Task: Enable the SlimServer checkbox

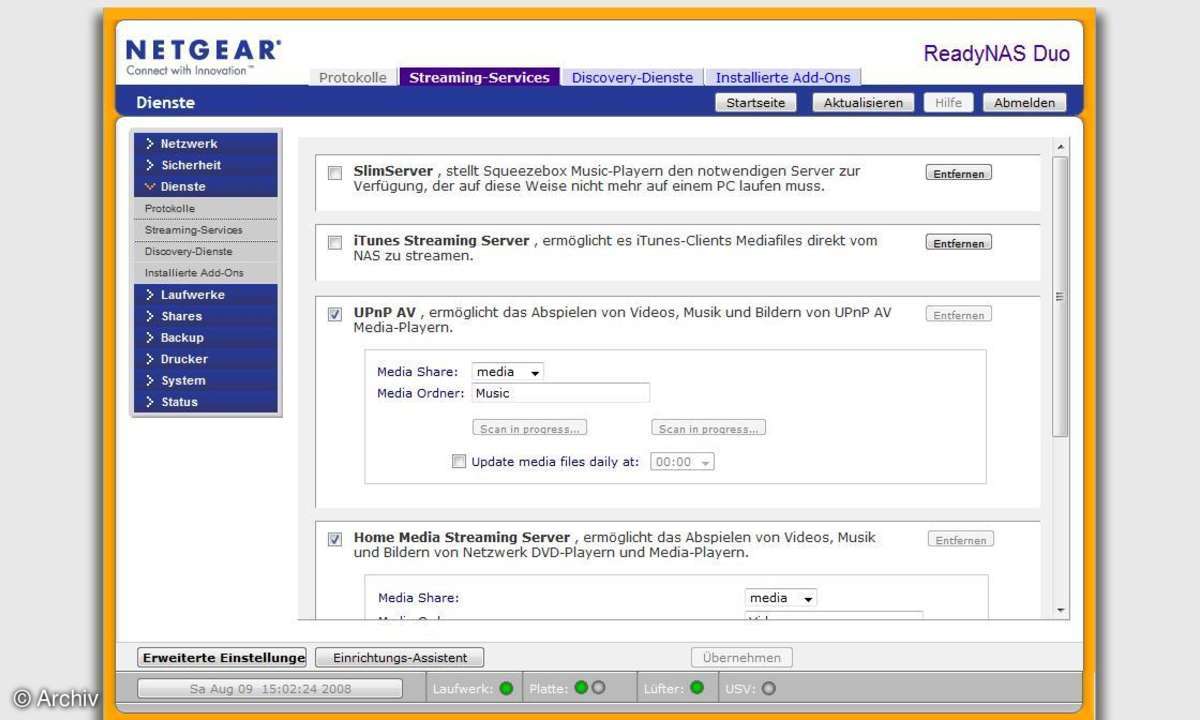Action: pos(335,173)
